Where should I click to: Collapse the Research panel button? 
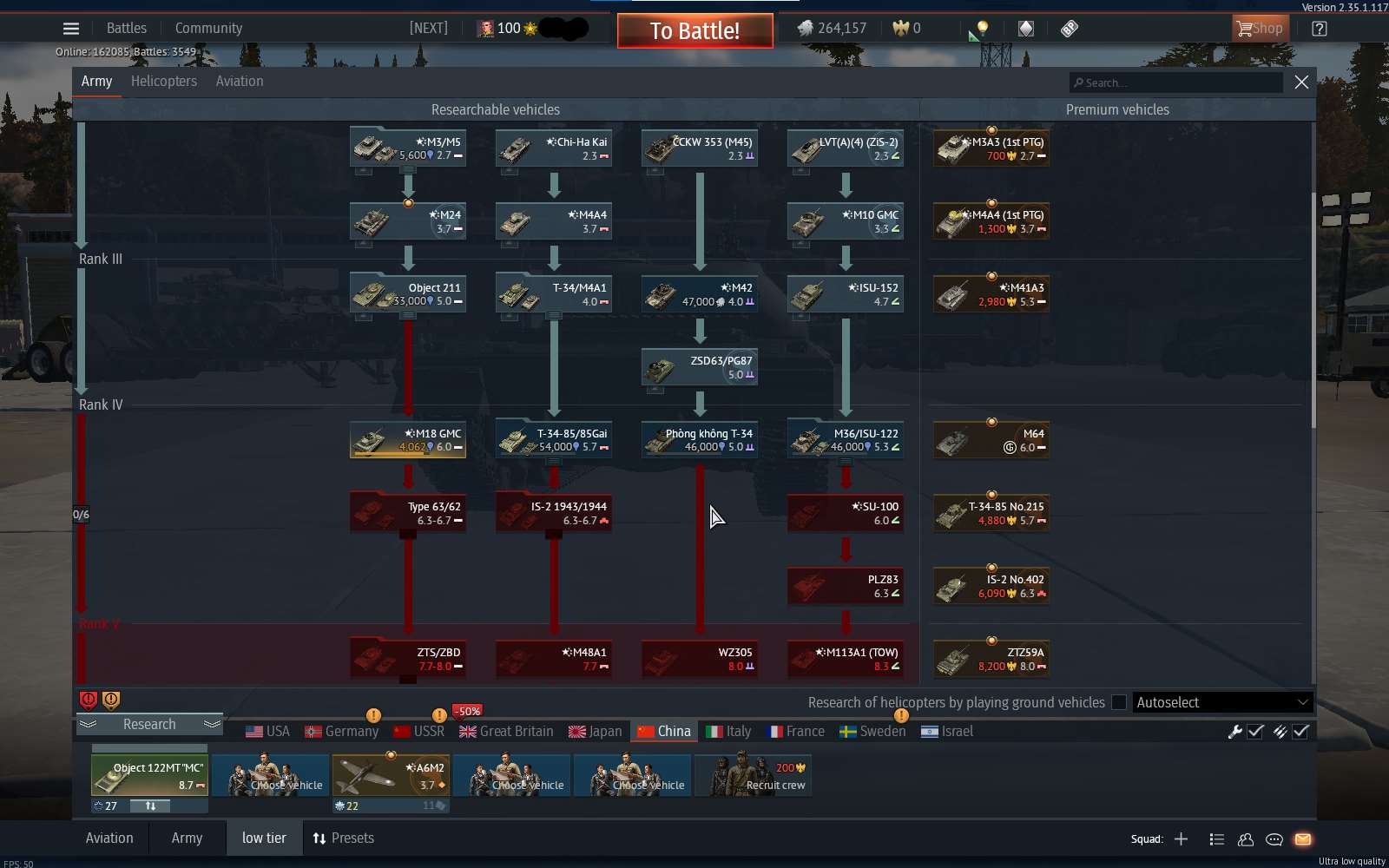(x=149, y=724)
